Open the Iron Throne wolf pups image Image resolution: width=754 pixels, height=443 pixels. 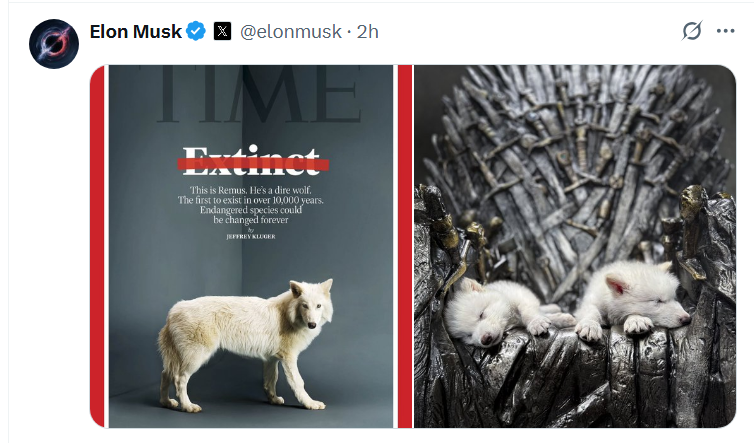(575, 246)
